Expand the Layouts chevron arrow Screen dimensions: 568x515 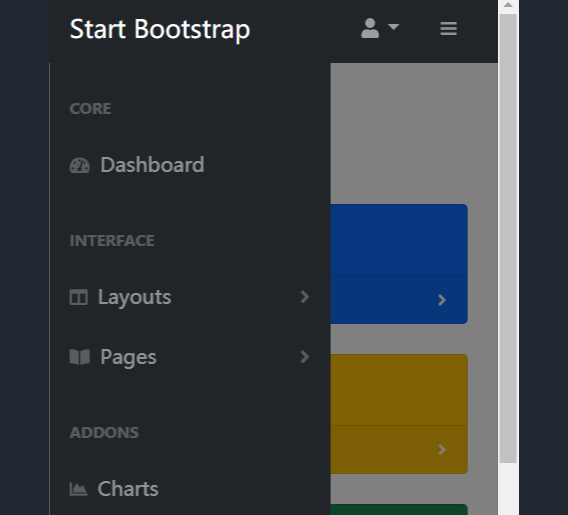[x=305, y=297]
